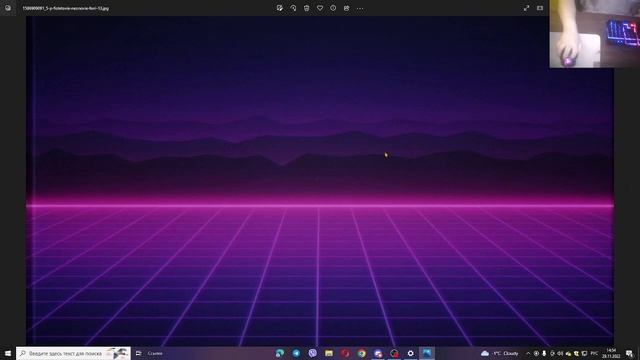The height and width of the screenshot is (360, 640).
Task: Click the displayed neon grid photo
Action: pyautogui.click(x=320, y=181)
